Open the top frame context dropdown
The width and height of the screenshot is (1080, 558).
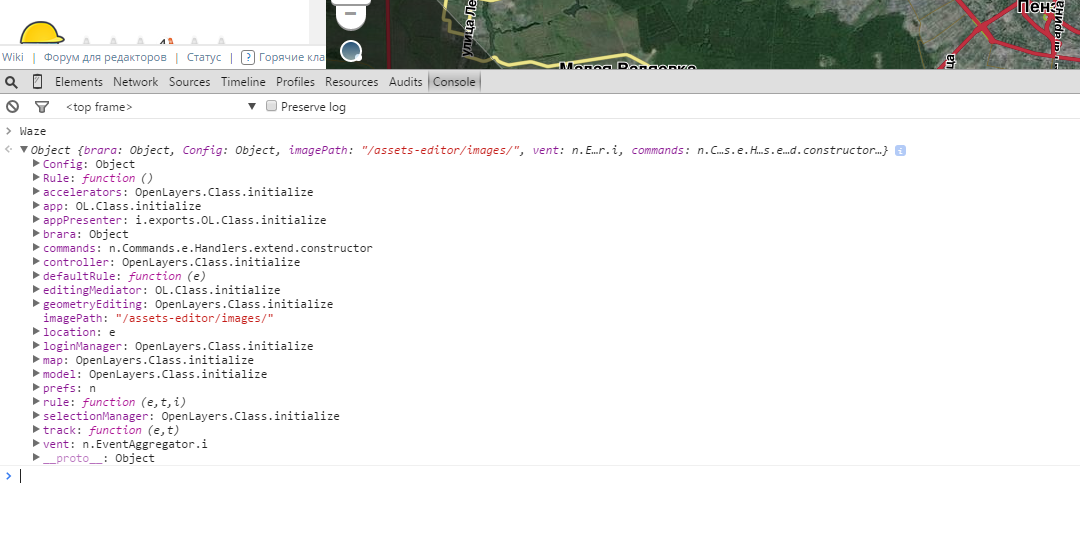(x=160, y=107)
